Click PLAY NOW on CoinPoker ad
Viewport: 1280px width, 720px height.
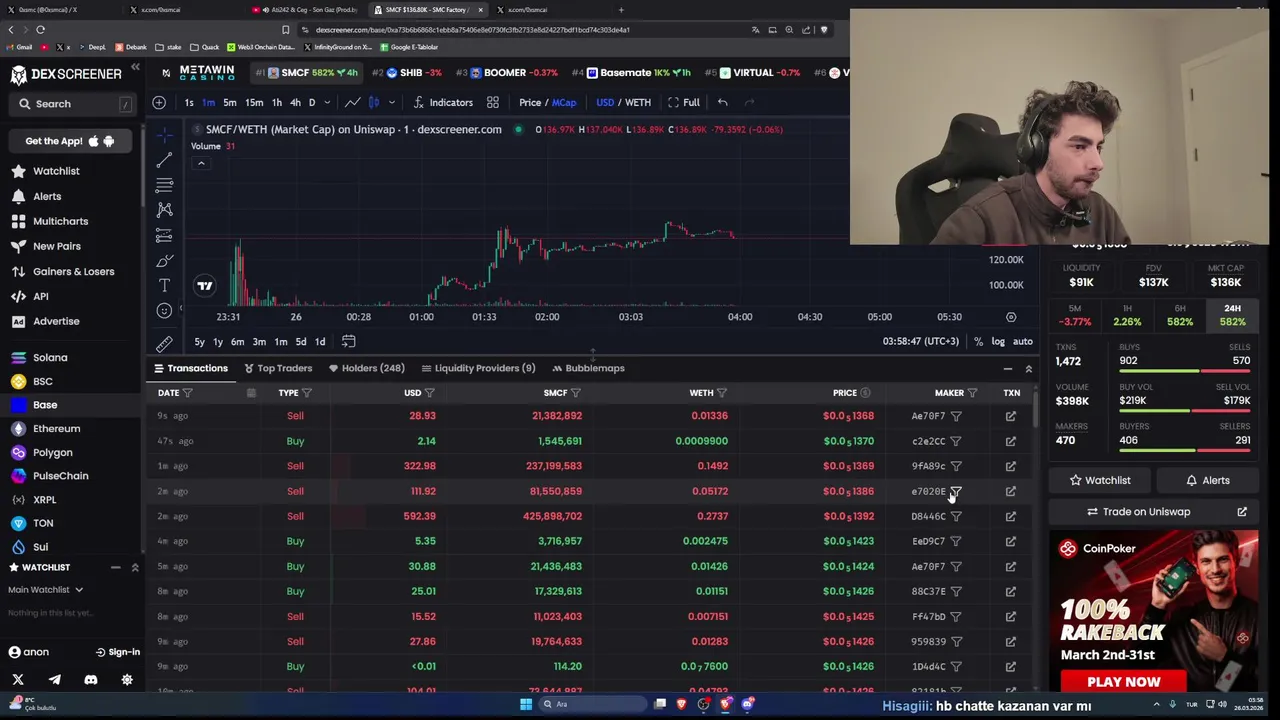pyautogui.click(x=1123, y=682)
